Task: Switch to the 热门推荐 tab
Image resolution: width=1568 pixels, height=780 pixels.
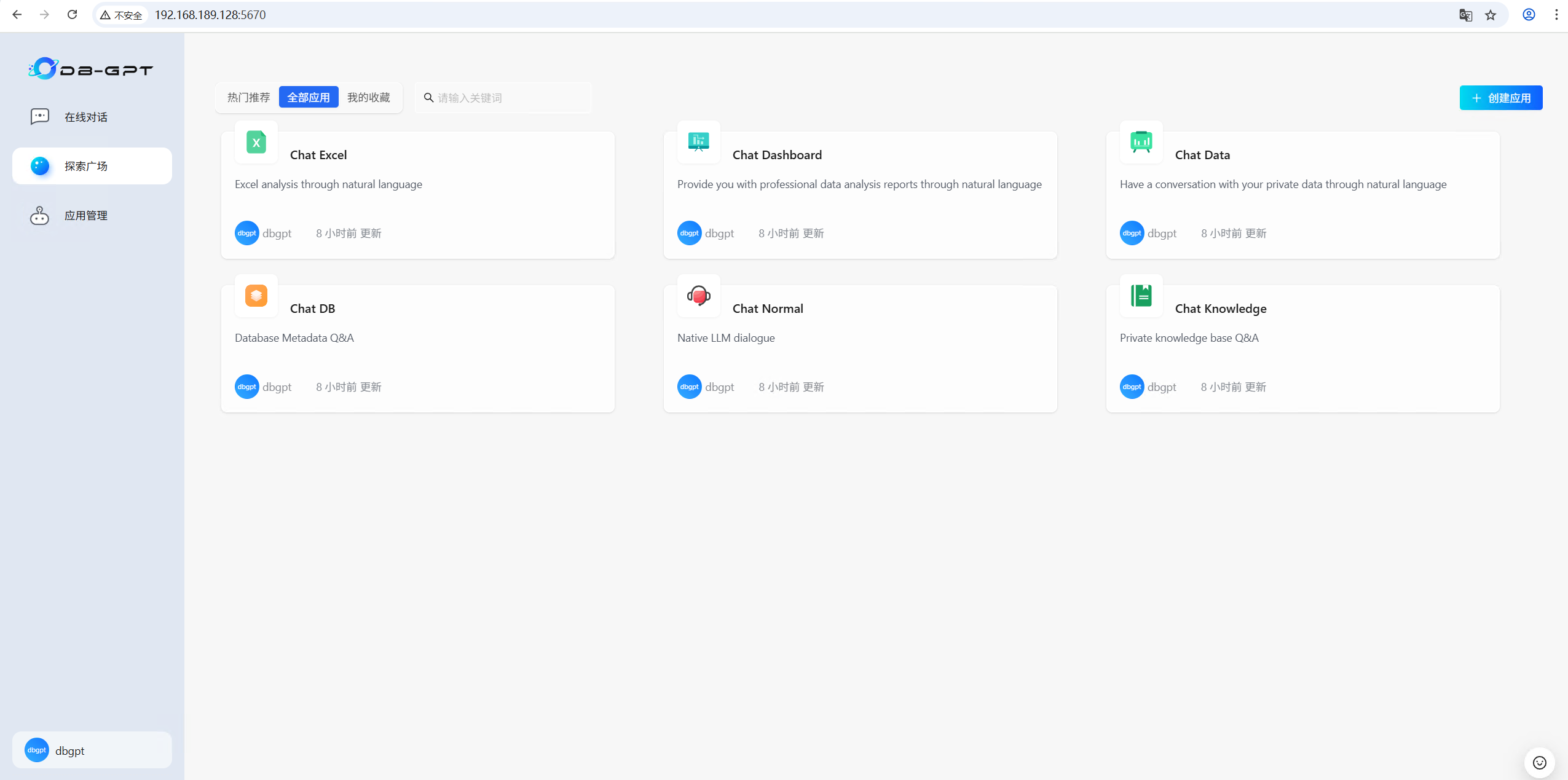Action: pyautogui.click(x=248, y=98)
